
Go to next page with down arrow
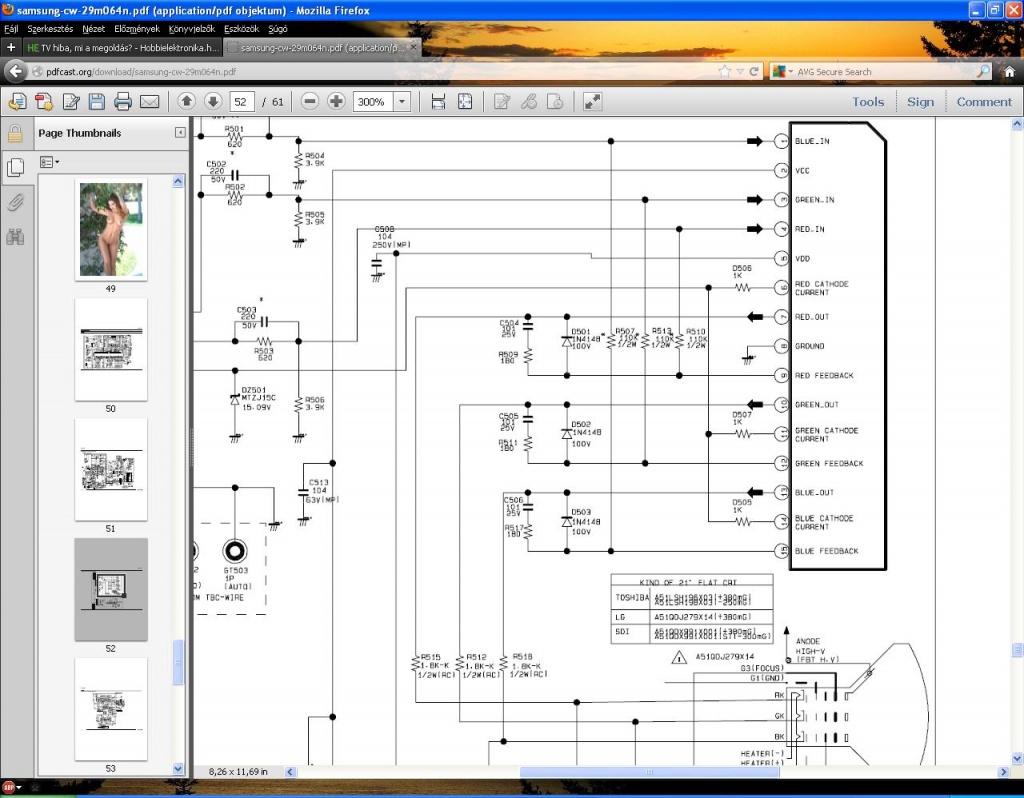(x=212, y=101)
